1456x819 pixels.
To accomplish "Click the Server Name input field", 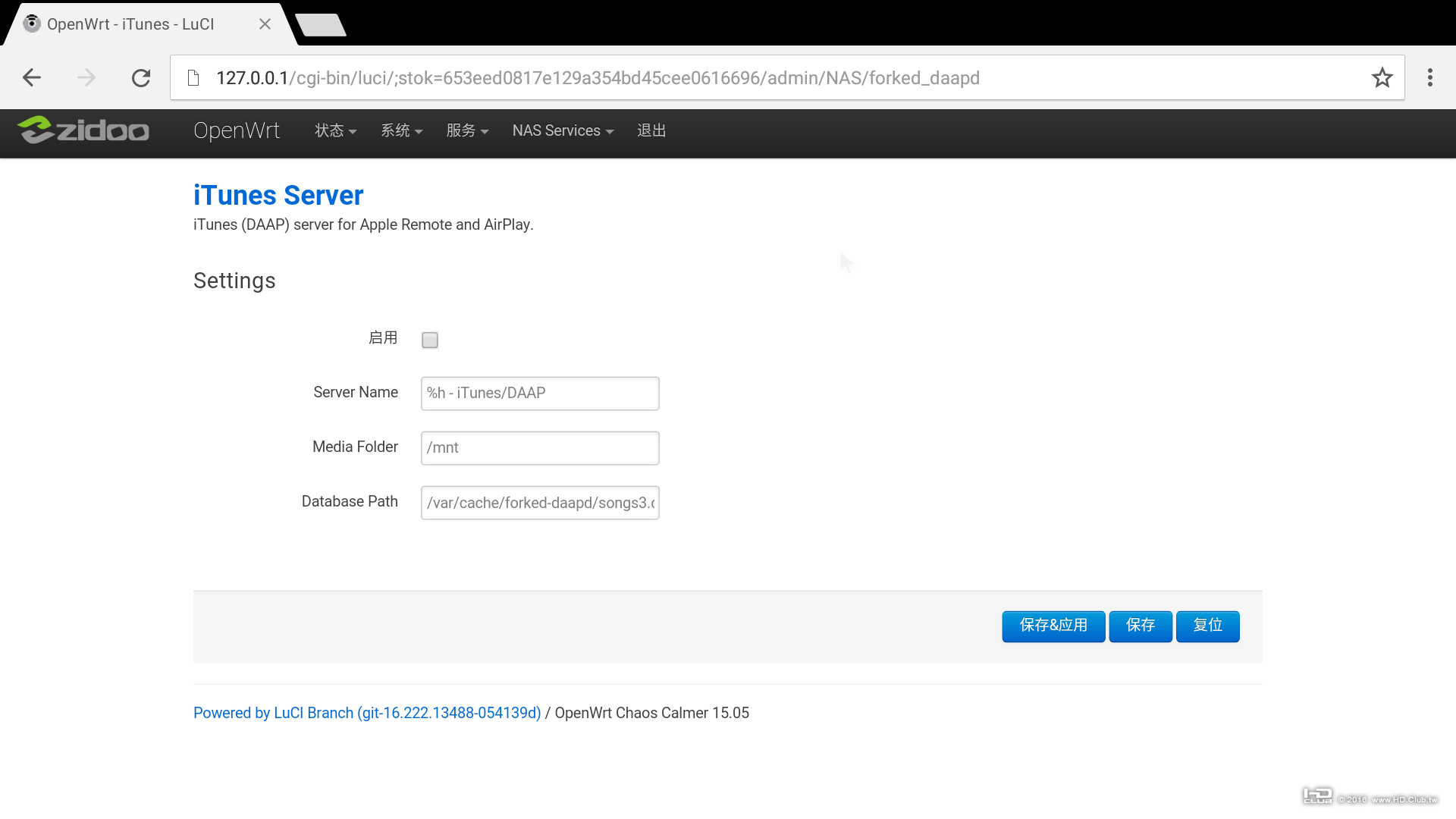I will pyautogui.click(x=540, y=394).
